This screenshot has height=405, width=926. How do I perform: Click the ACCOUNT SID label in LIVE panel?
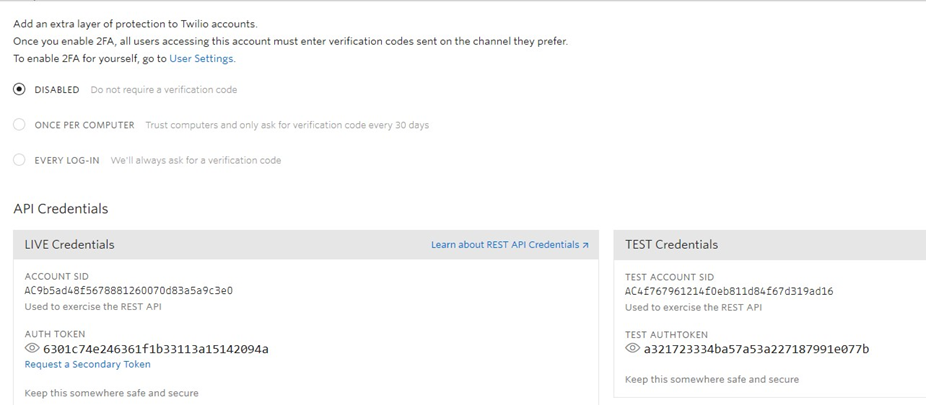(56, 277)
